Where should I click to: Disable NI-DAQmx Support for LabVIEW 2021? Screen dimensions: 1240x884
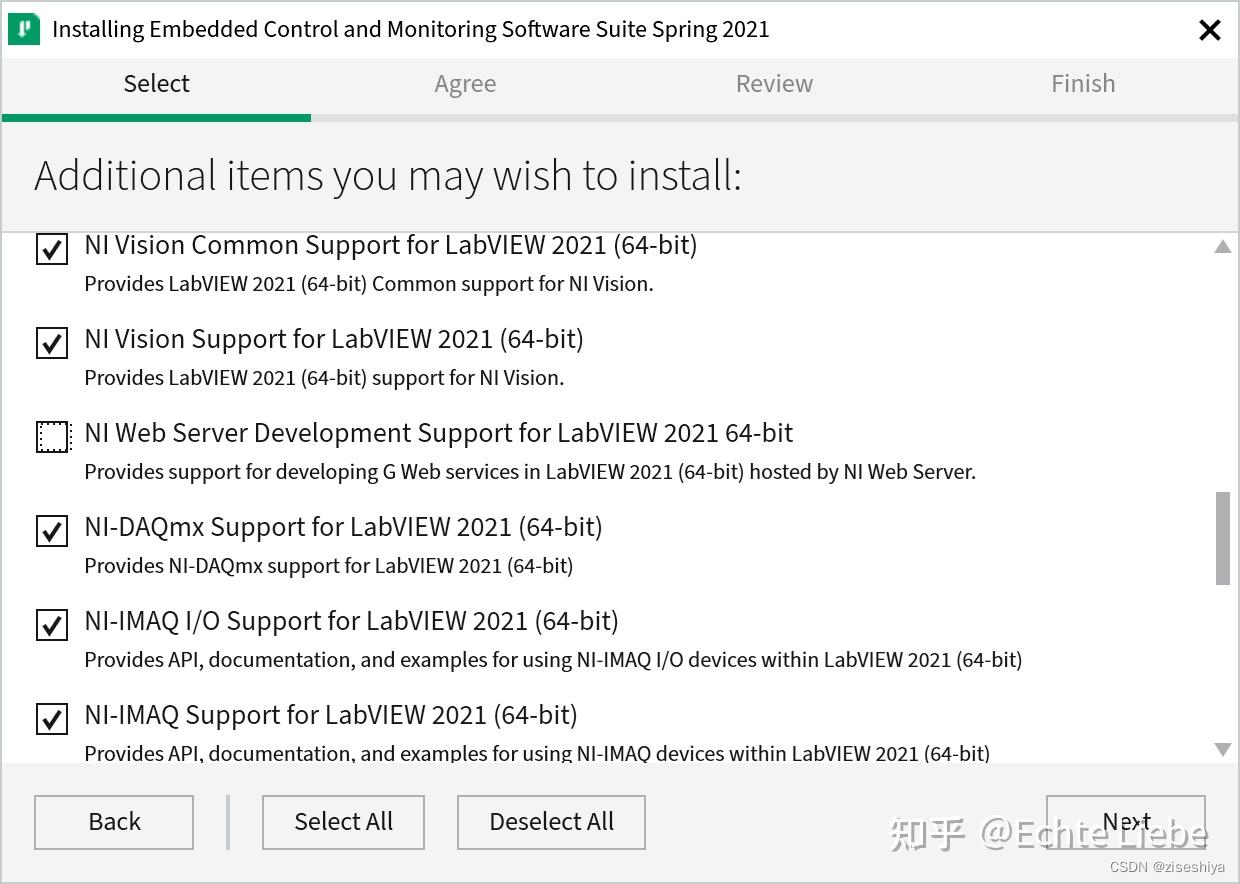[x=51, y=531]
